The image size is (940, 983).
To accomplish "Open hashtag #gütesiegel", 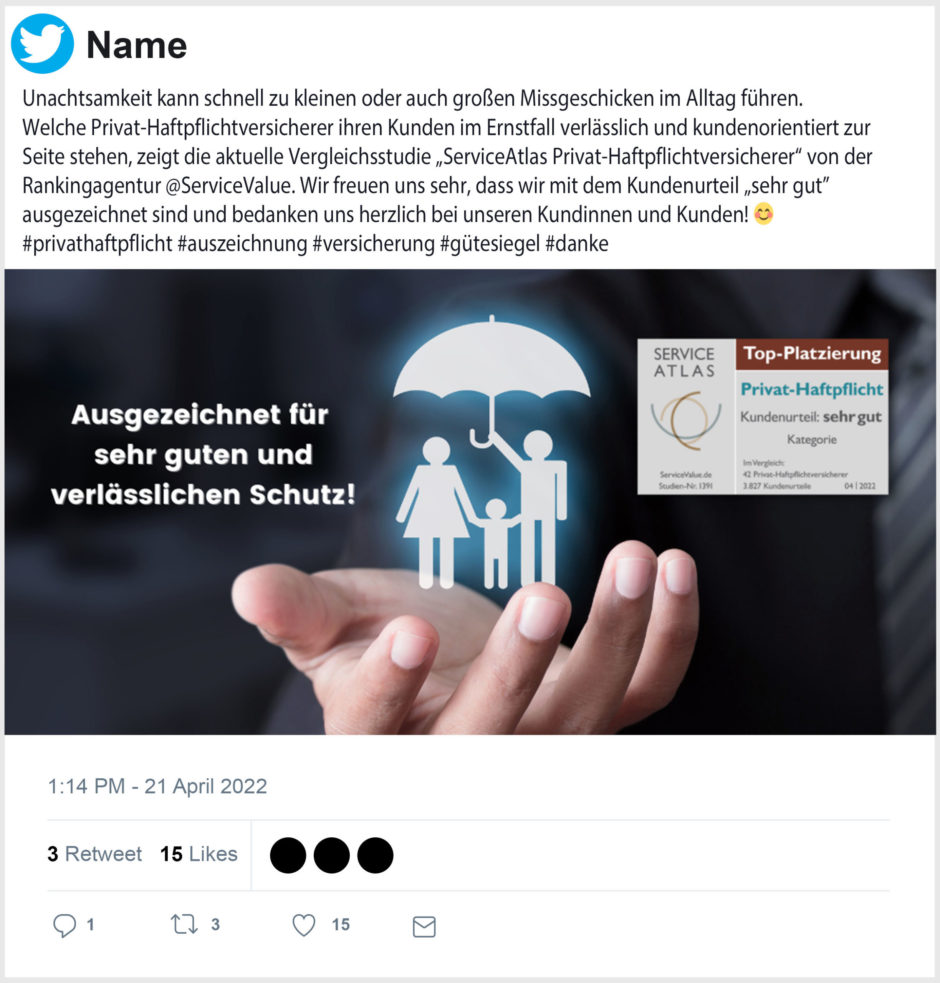I will (490, 243).
